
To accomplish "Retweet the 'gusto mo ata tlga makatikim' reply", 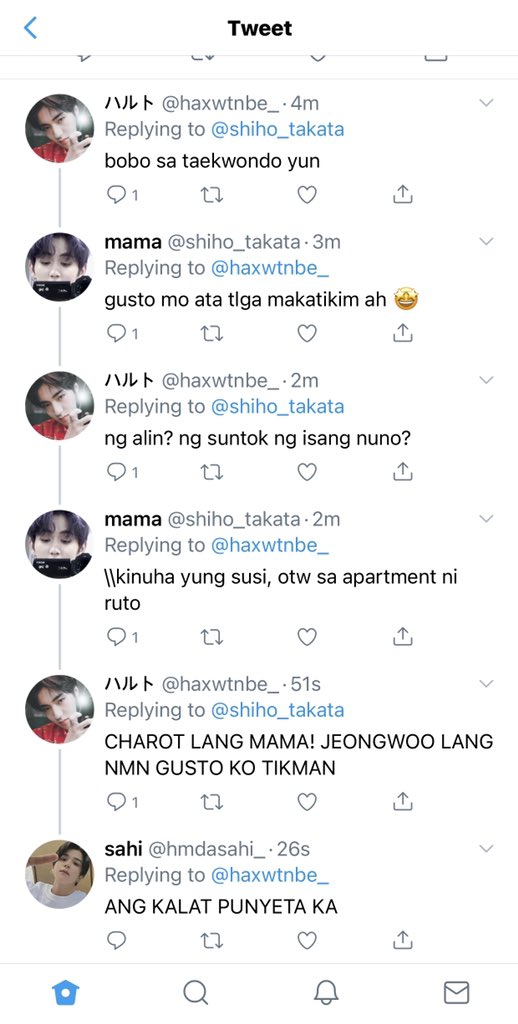I will point(212,334).
